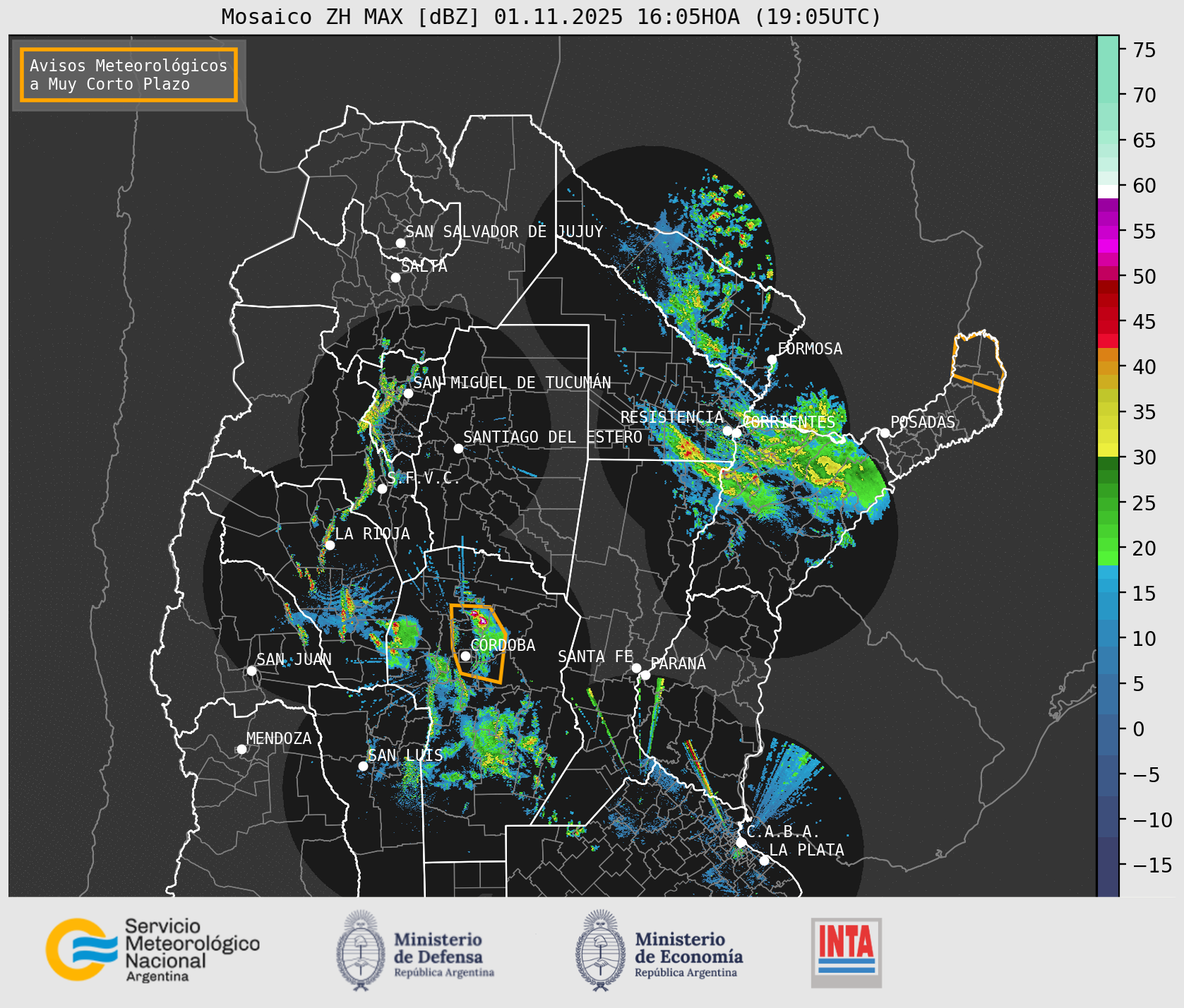The image size is (1184, 1008).
Task: Click the INTA logo
Action: 846,952
